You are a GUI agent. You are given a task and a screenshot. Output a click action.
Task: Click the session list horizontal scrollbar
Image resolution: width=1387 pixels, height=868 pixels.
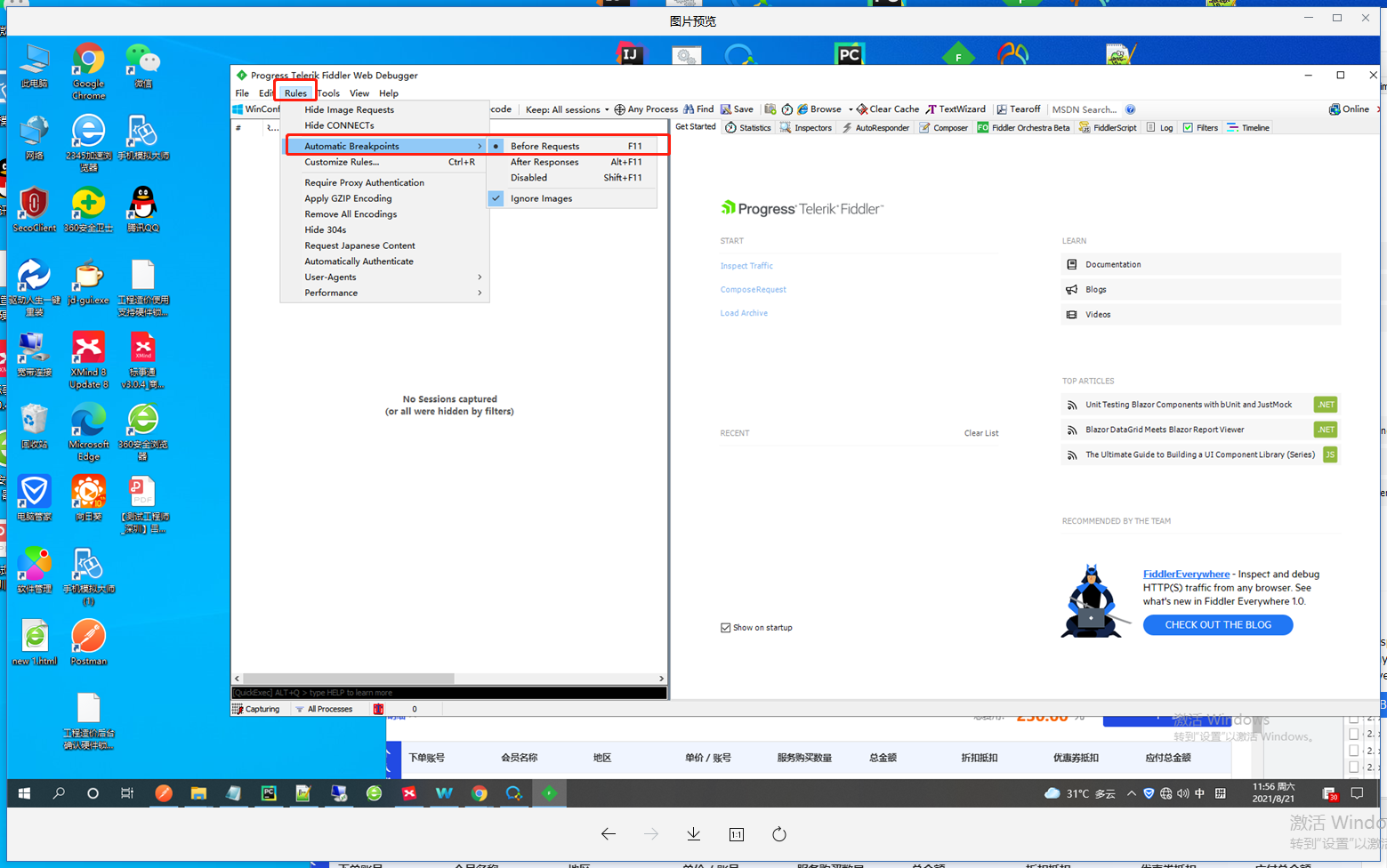click(x=449, y=678)
